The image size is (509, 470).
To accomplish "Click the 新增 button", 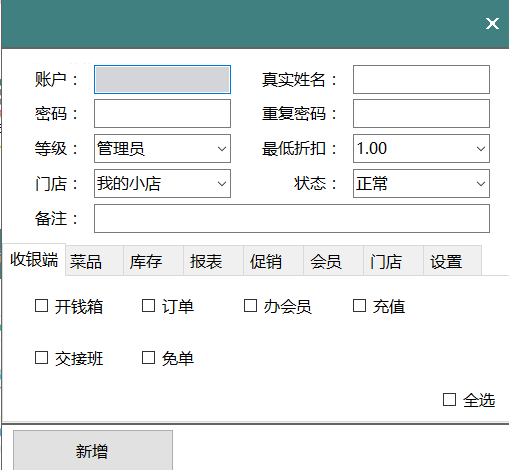I will pyautogui.click(x=93, y=450).
